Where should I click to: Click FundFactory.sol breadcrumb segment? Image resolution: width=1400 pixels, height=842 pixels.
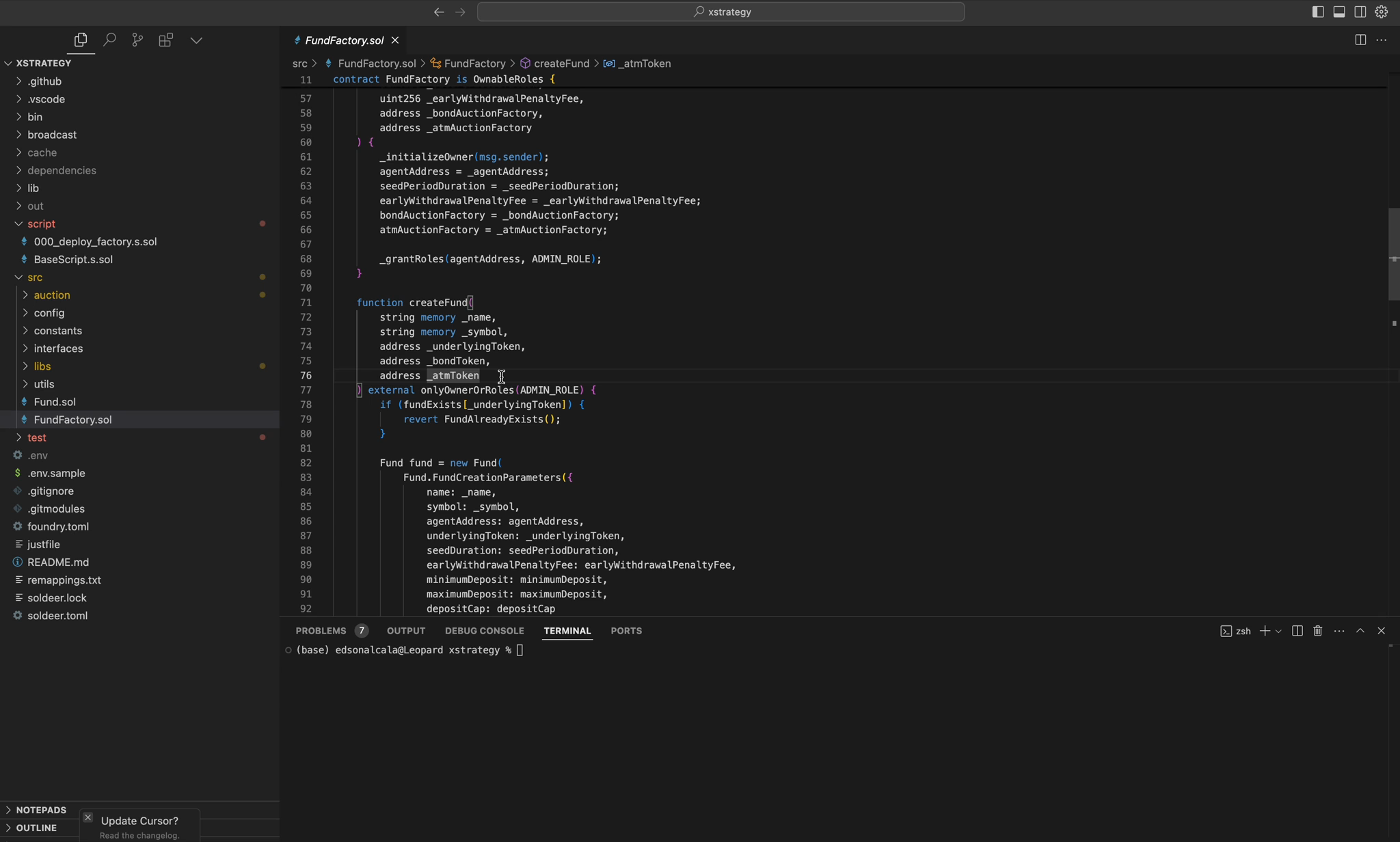pos(377,64)
